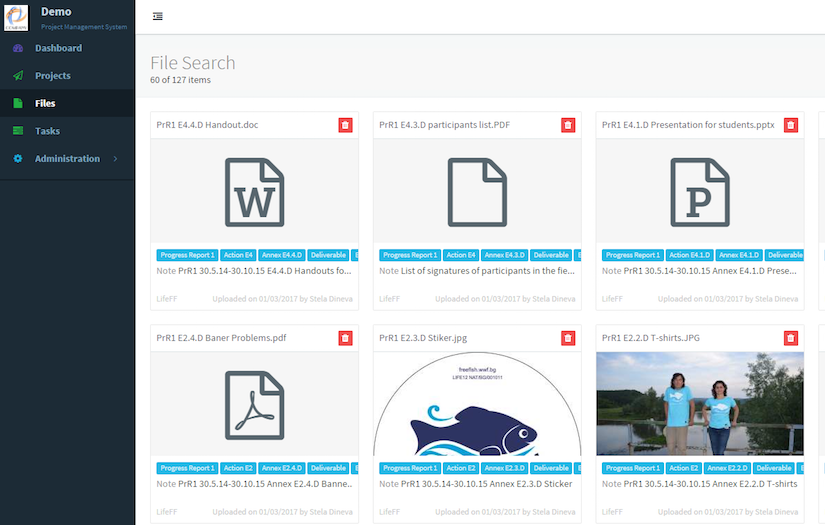Click the Administration gear icon

click(x=18, y=158)
